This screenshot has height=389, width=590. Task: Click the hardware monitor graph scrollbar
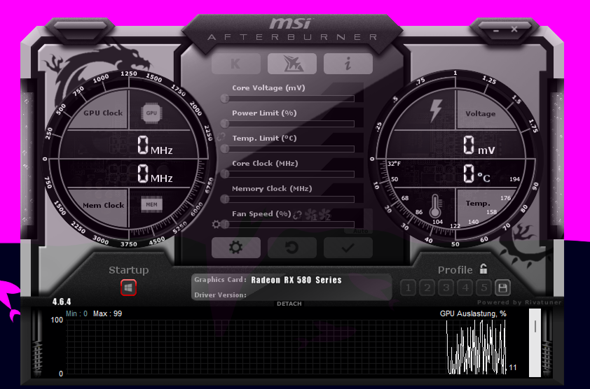[535, 343]
